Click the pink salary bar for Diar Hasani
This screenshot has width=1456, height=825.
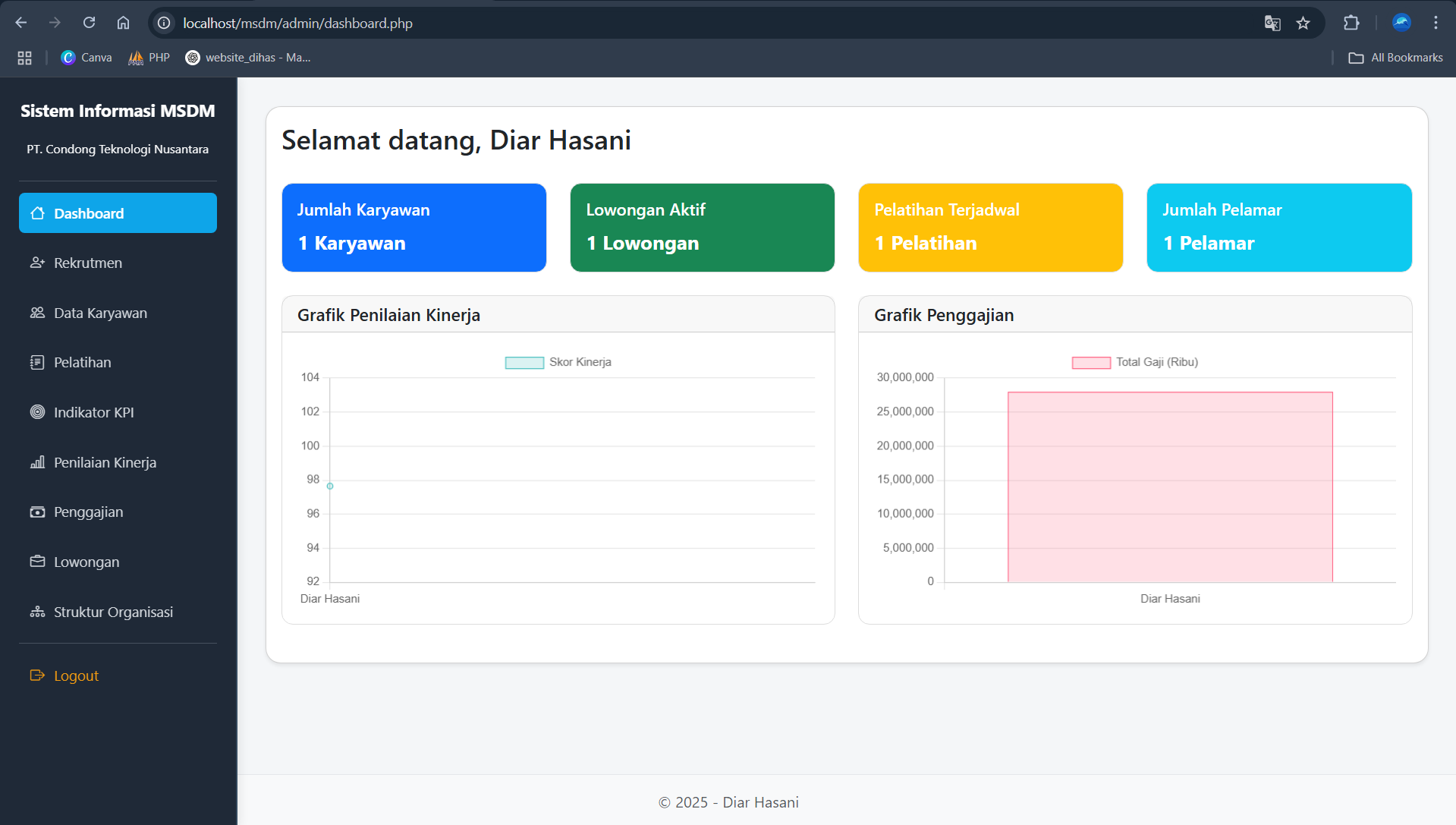coord(1170,487)
